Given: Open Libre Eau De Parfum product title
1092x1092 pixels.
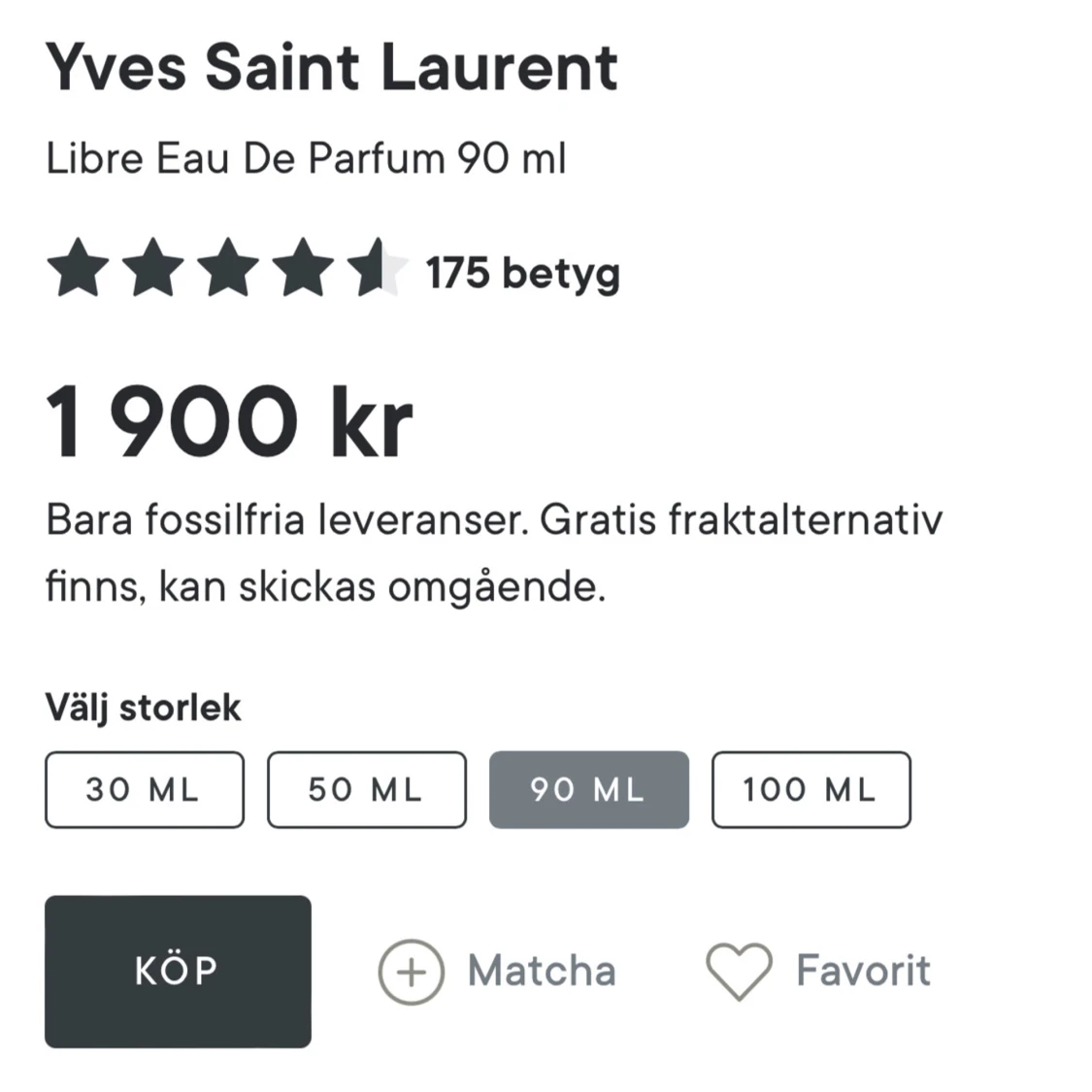Looking at the screenshot, I should coord(307,158).
